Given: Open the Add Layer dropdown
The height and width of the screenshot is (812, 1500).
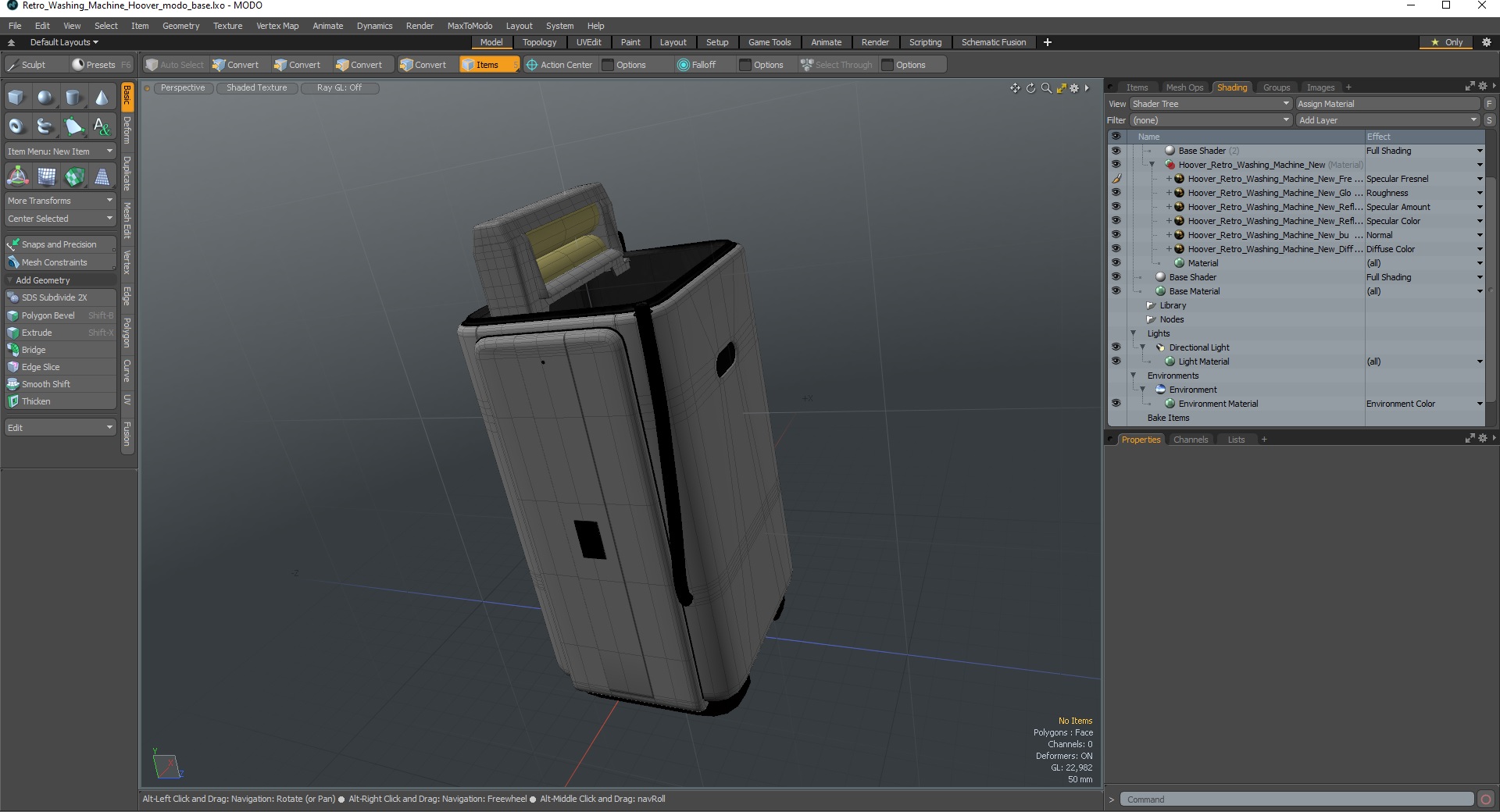Looking at the screenshot, I should tap(1388, 120).
